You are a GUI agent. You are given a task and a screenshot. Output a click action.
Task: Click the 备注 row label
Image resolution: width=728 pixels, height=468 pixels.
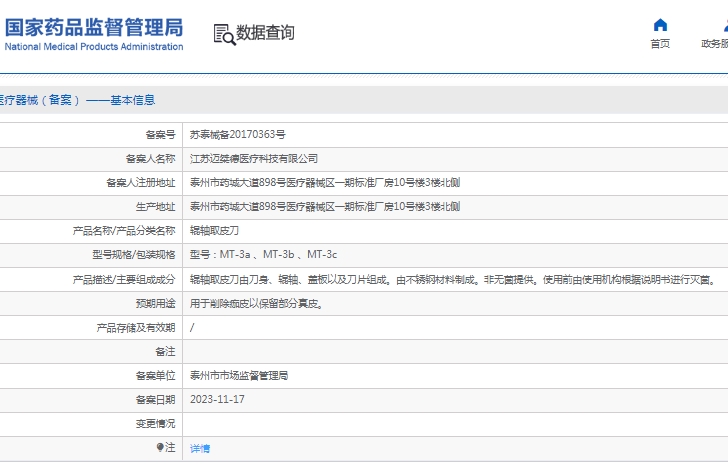[165, 352]
